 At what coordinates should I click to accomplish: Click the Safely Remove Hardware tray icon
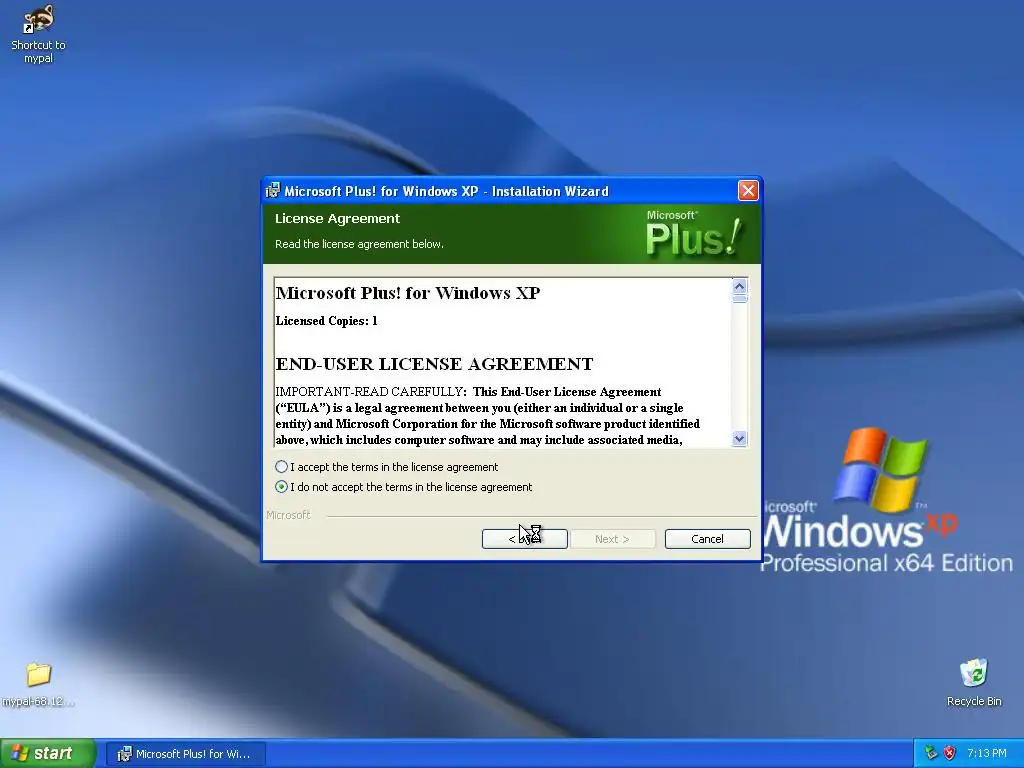[x=931, y=753]
